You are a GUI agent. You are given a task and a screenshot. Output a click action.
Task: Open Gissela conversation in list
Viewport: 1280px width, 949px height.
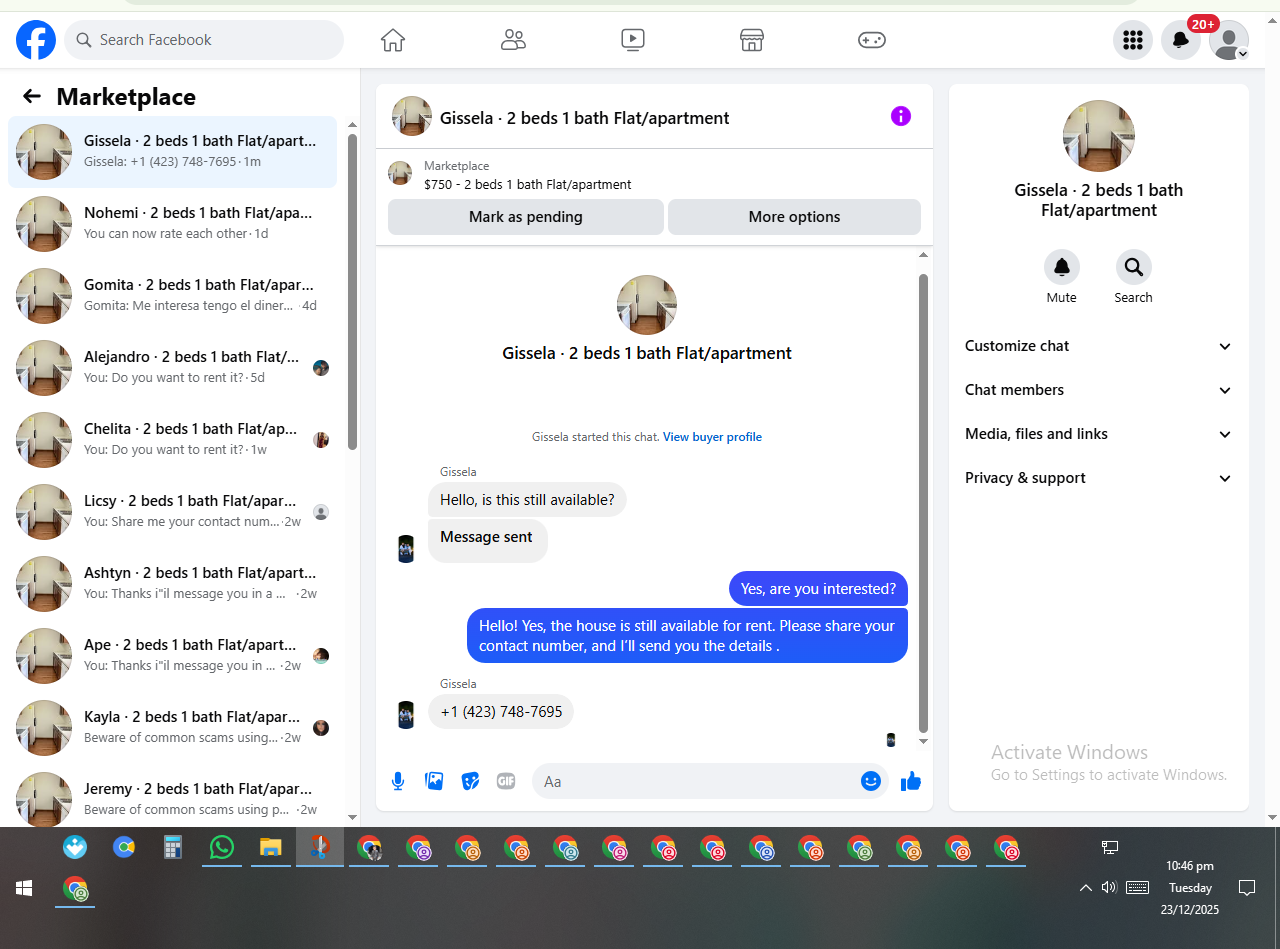click(172, 152)
